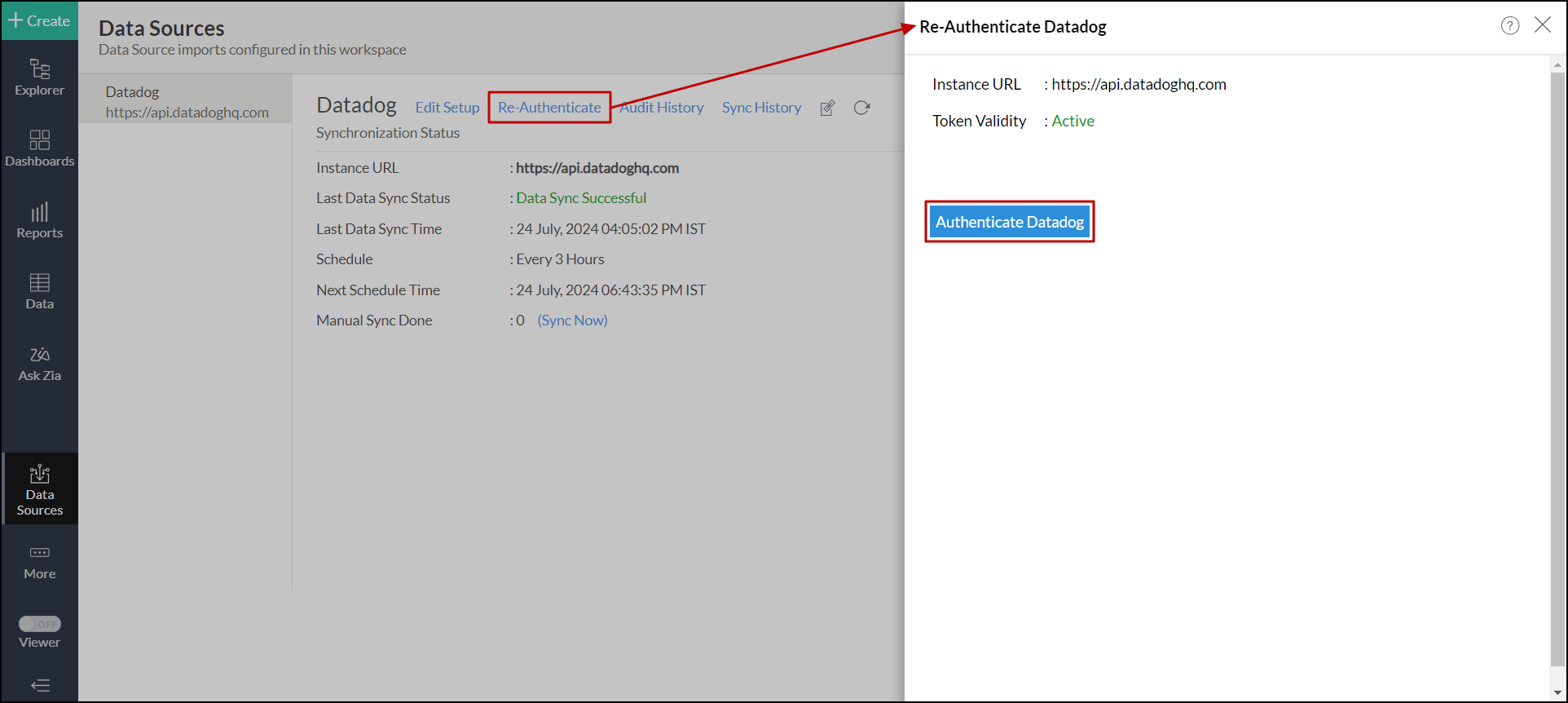Open the help question mark icon
Screen dimensions: 1568x703
(x=1509, y=26)
